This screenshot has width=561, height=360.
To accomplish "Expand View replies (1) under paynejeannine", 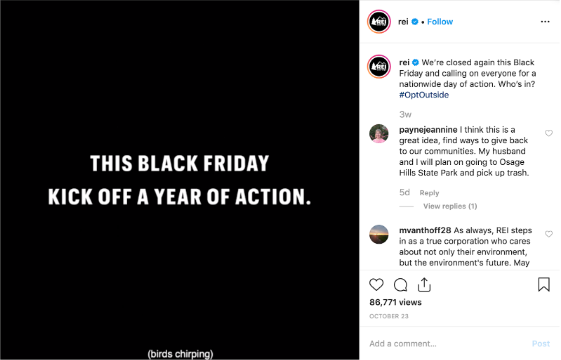I will pos(450,206).
